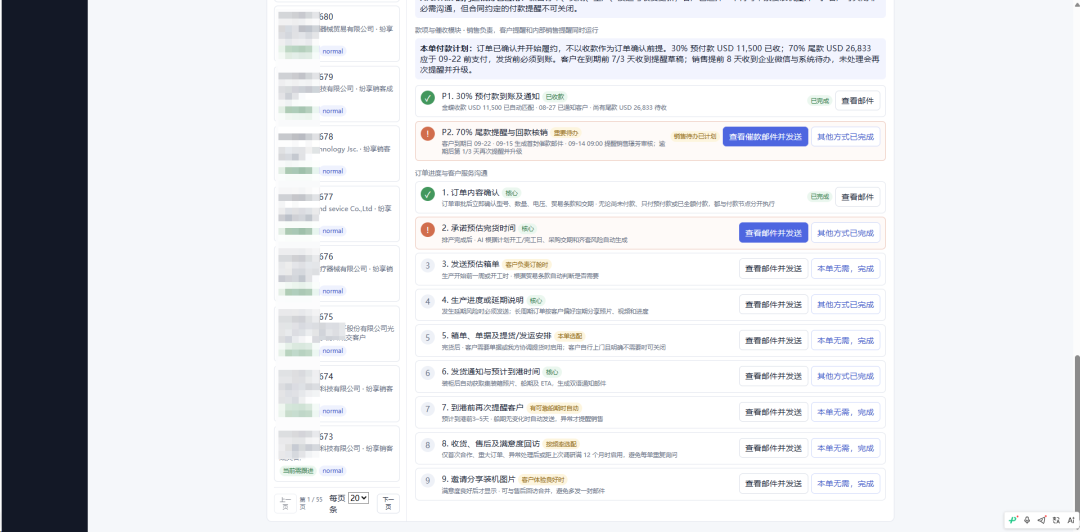Image resolution: width=1080 pixels, height=532 pixels.
Task: Click the translate icon in floating toolbar
Action: click(1056, 520)
